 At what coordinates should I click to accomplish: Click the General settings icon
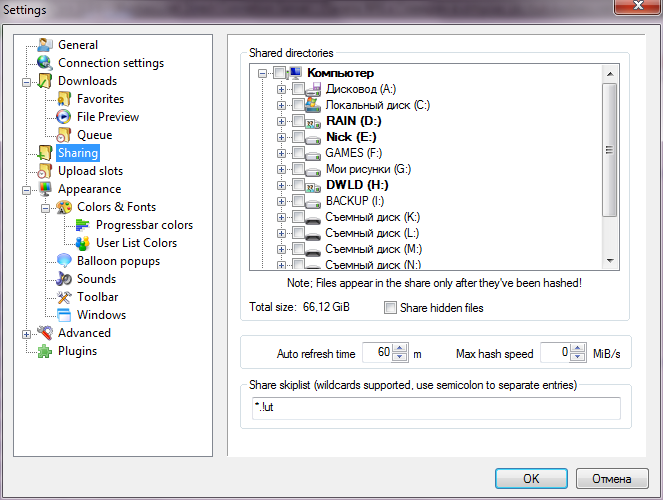(x=45, y=45)
